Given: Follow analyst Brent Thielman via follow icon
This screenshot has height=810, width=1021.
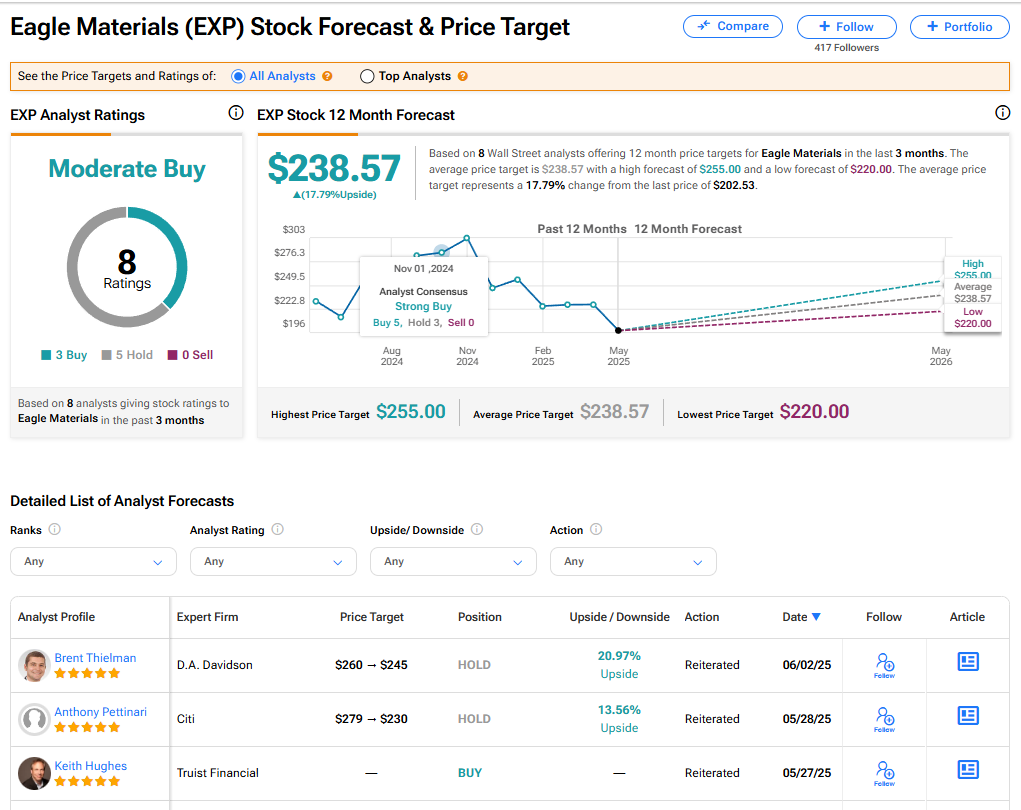Looking at the screenshot, I should coord(884,665).
